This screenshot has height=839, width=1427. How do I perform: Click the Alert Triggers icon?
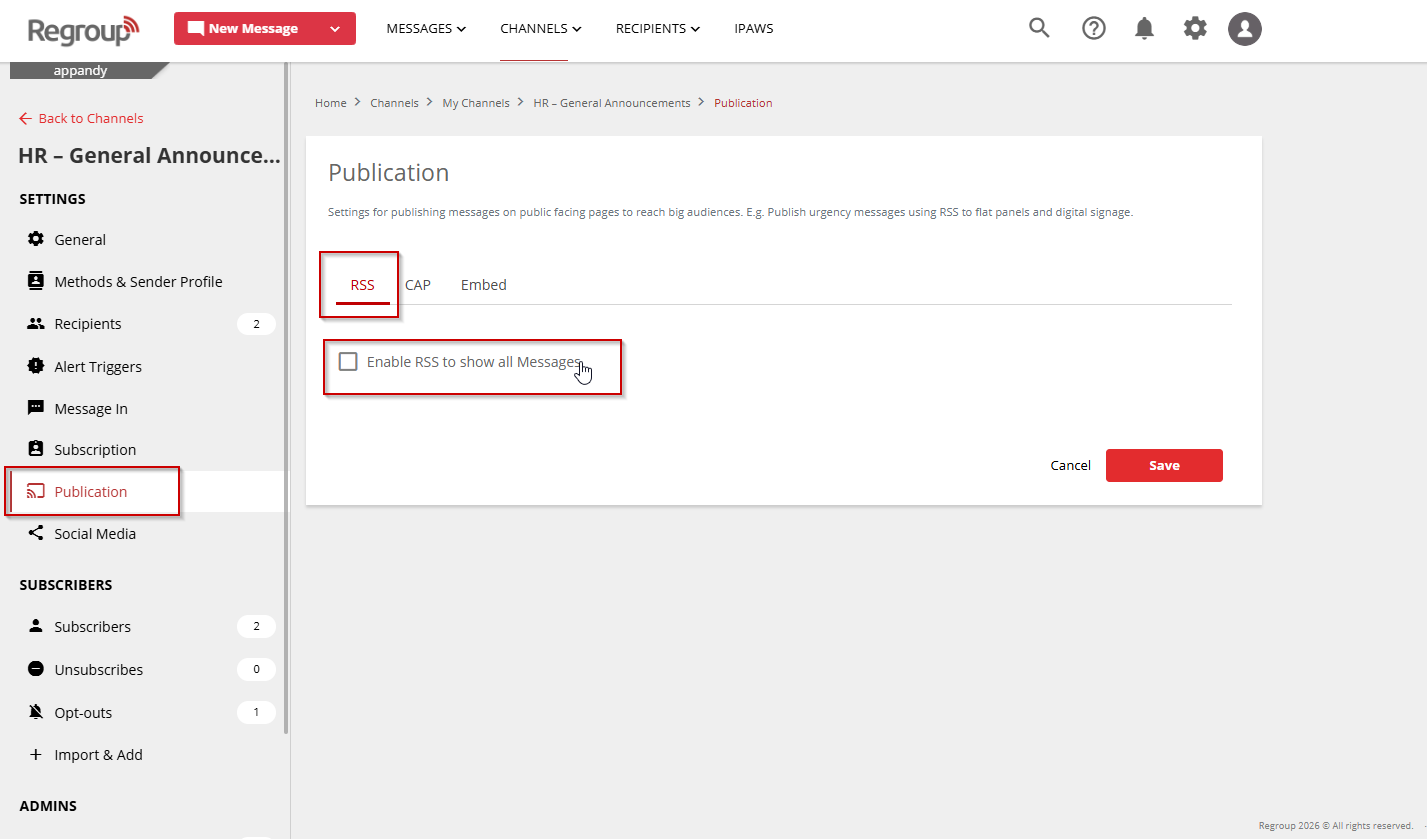point(36,366)
